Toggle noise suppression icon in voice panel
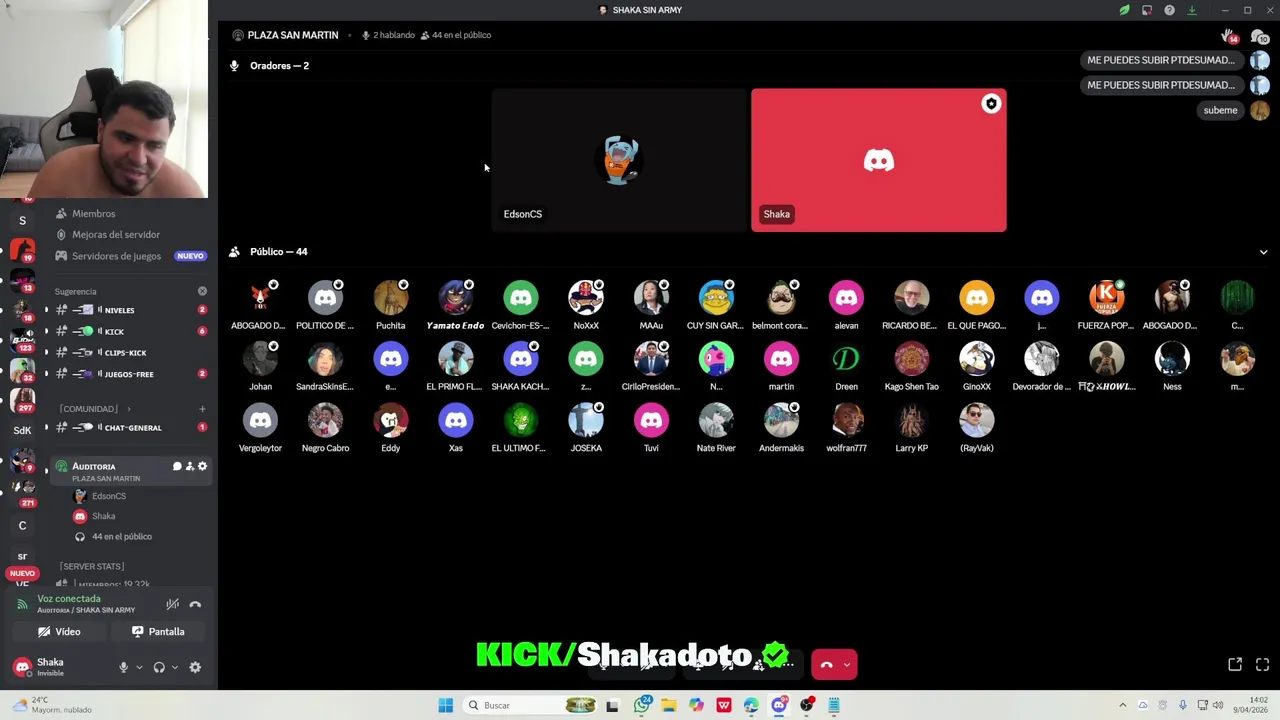Image resolution: width=1280 pixels, height=720 pixels. (172, 604)
